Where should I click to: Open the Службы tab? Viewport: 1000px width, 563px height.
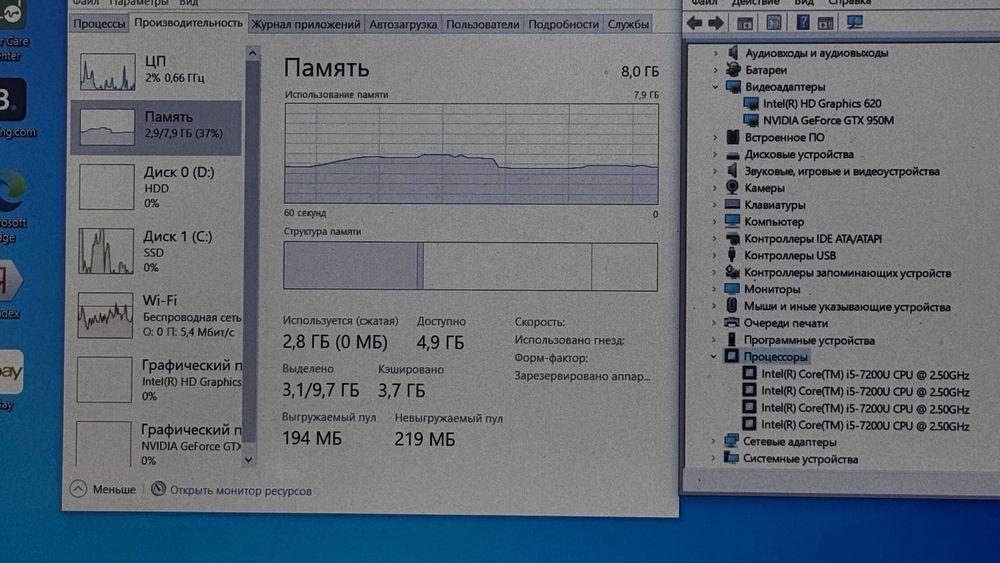628,24
